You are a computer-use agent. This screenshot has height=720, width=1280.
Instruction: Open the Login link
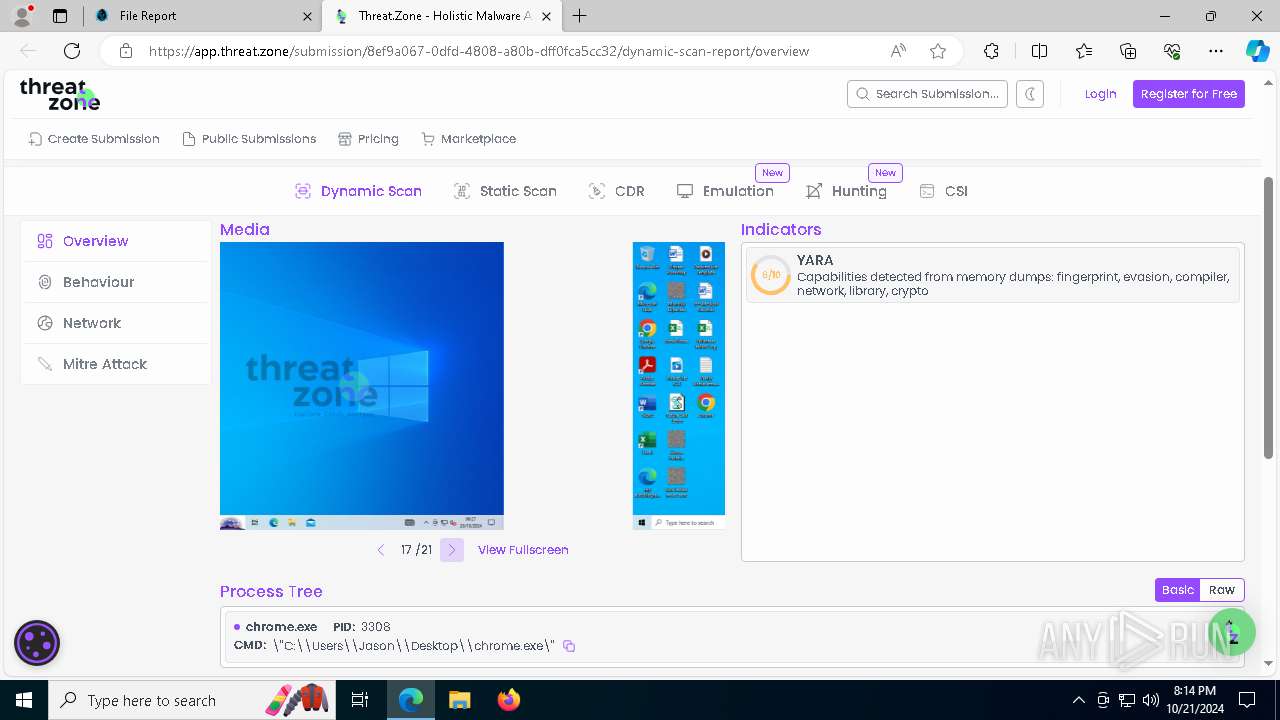point(1100,94)
